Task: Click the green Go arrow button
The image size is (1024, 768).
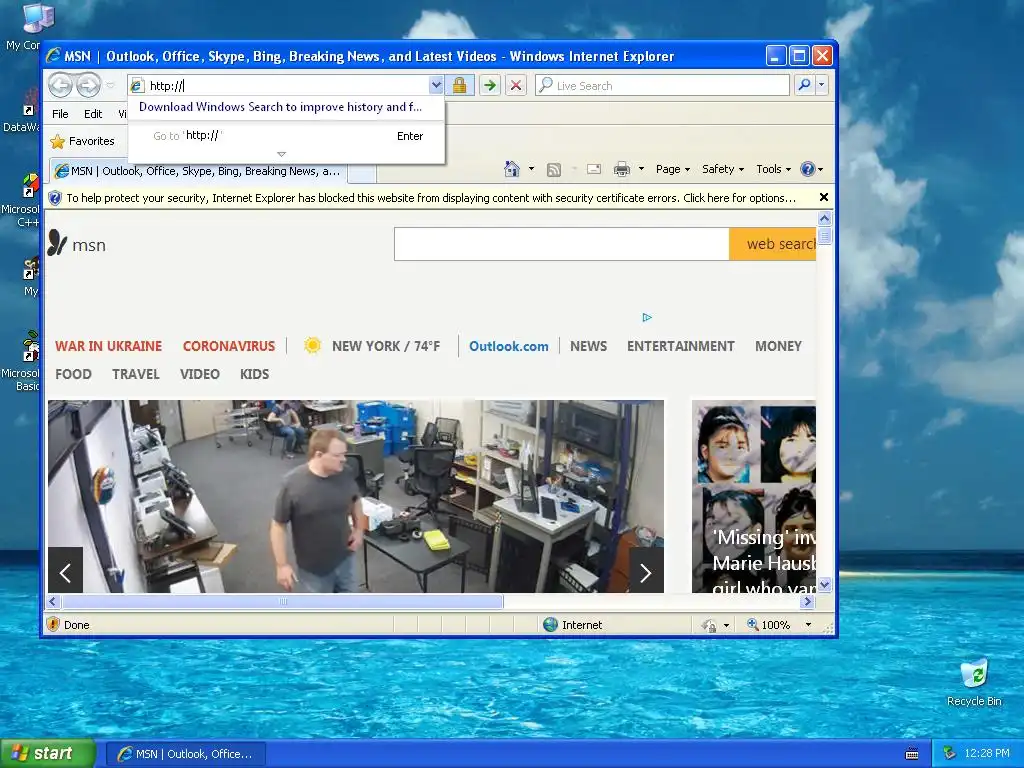Action: coord(489,86)
